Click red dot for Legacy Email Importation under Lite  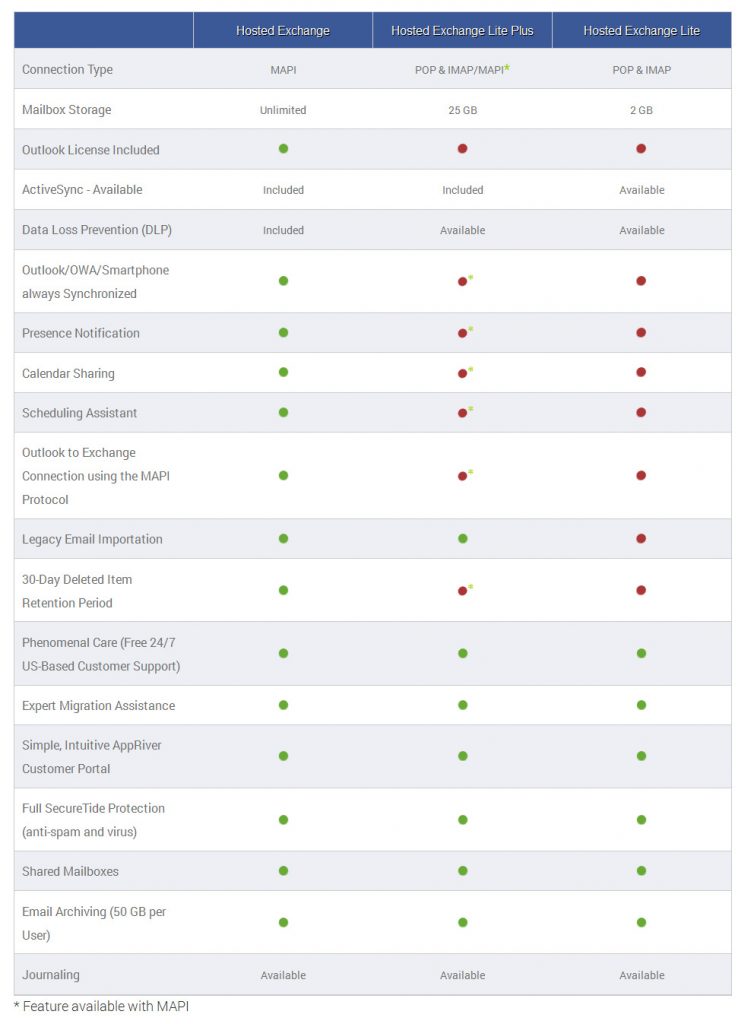641,539
